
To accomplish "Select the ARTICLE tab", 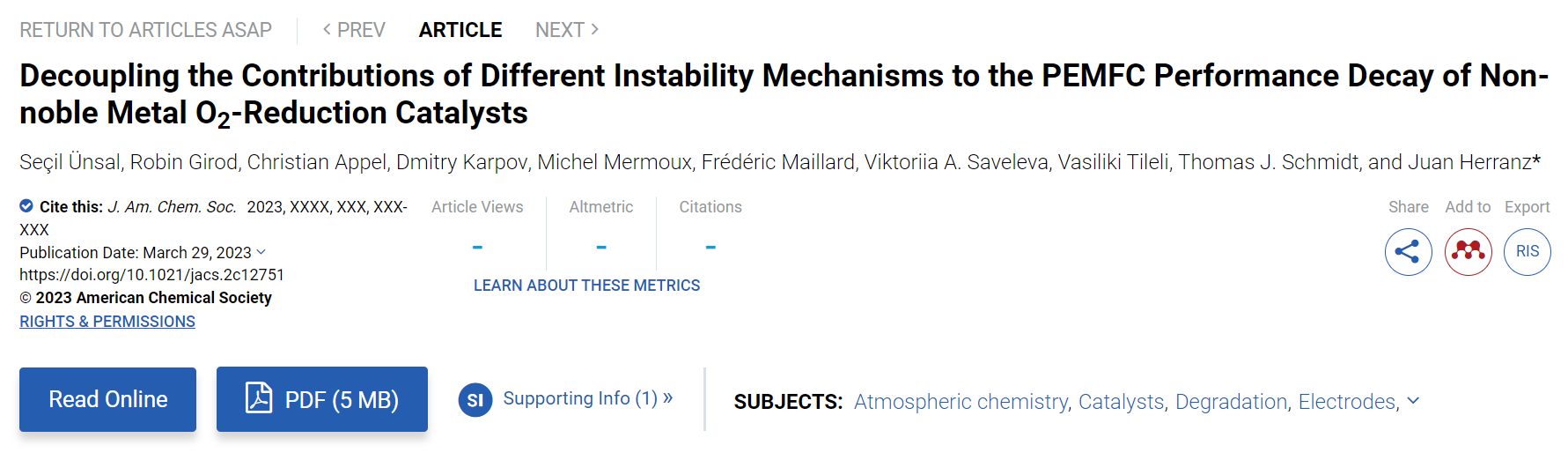I will pos(460,30).
